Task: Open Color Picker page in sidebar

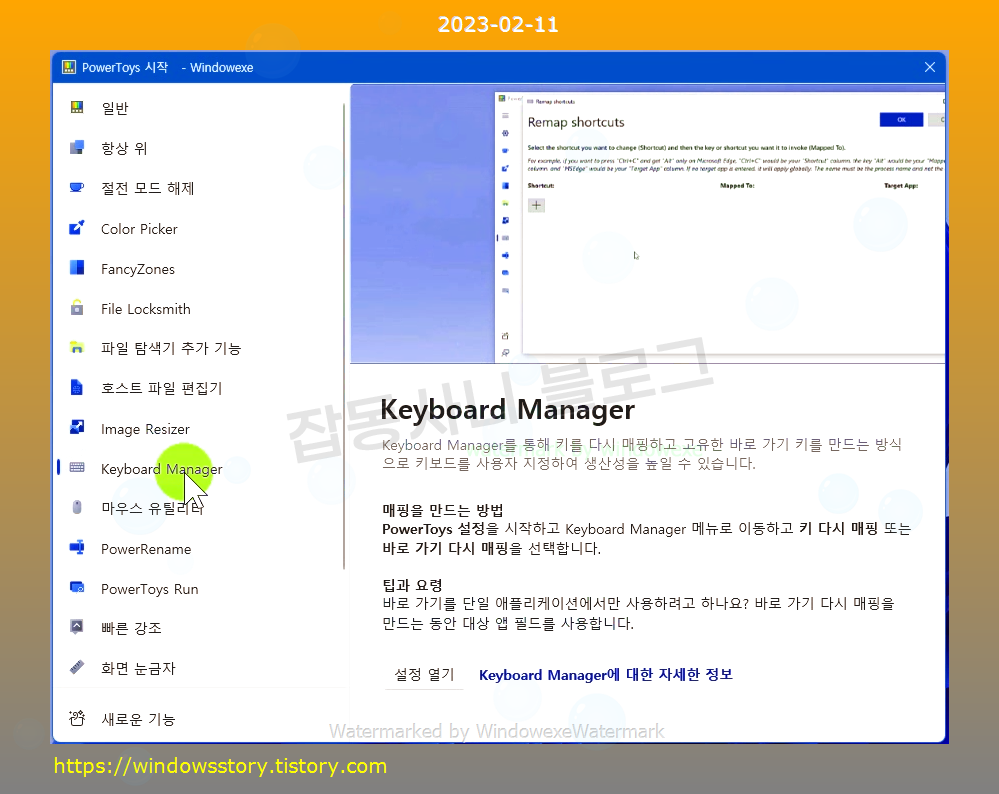Action: (139, 229)
